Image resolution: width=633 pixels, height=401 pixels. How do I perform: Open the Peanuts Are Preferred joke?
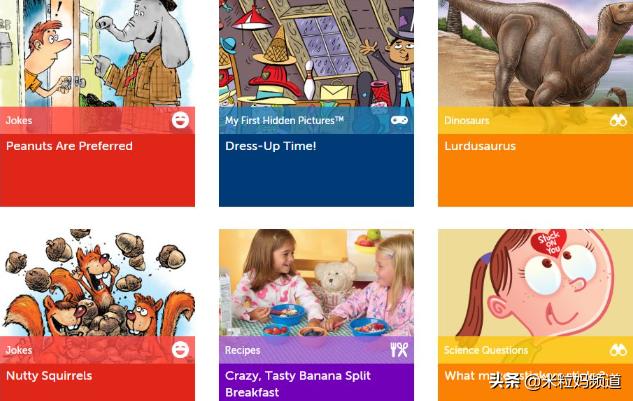pyautogui.click(x=69, y=146)
